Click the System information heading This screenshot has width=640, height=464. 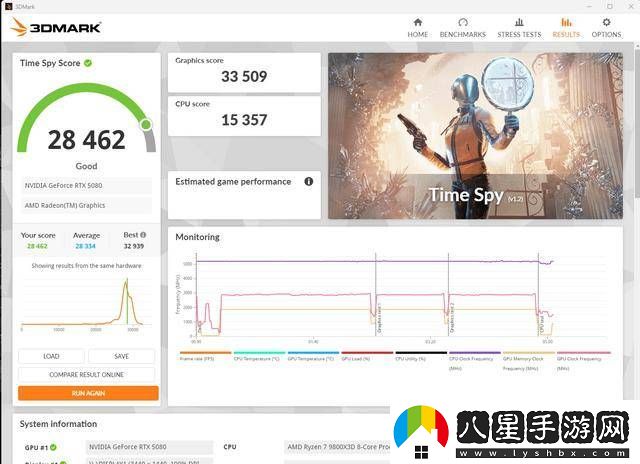pyautogui.click(x=58, y=424)
